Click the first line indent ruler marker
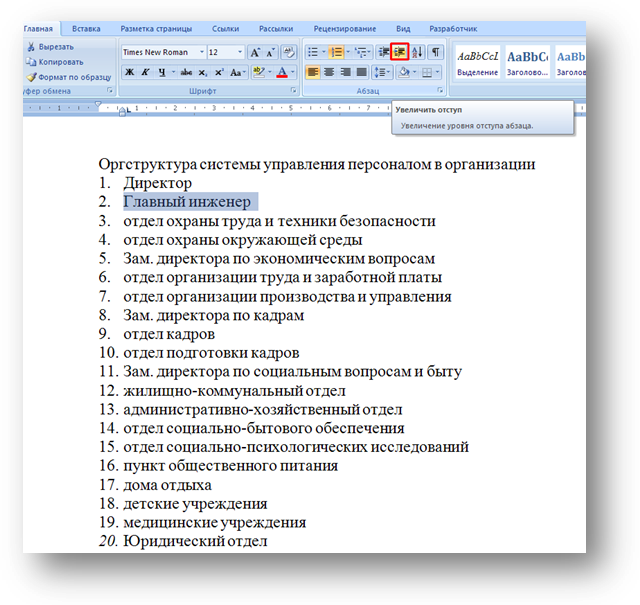 click(x=98, y=105)
